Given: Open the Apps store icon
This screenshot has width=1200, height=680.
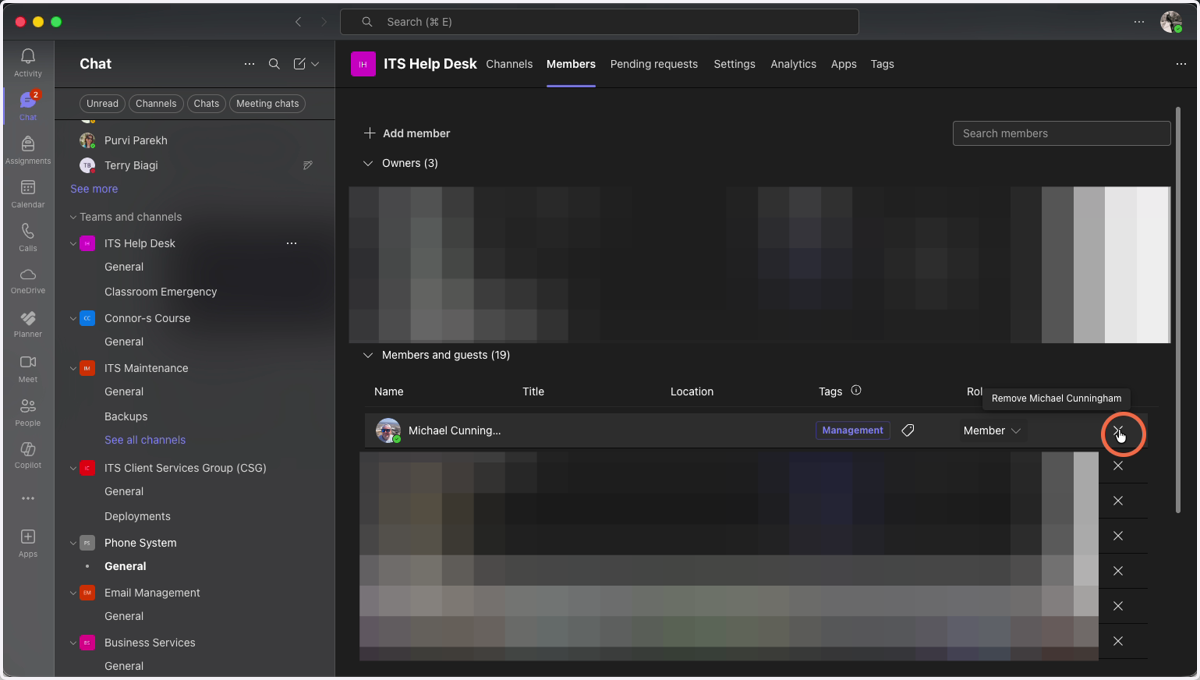Looking at the screenshot, I should tap(28, 542).
